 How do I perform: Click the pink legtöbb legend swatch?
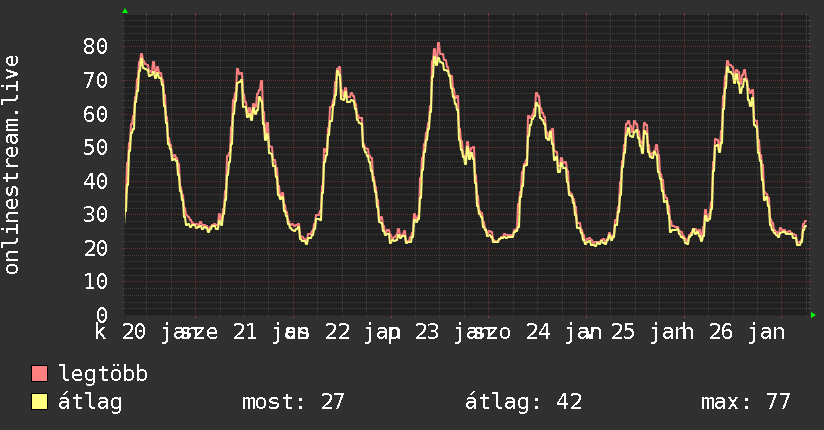click(x=39, y=373)
